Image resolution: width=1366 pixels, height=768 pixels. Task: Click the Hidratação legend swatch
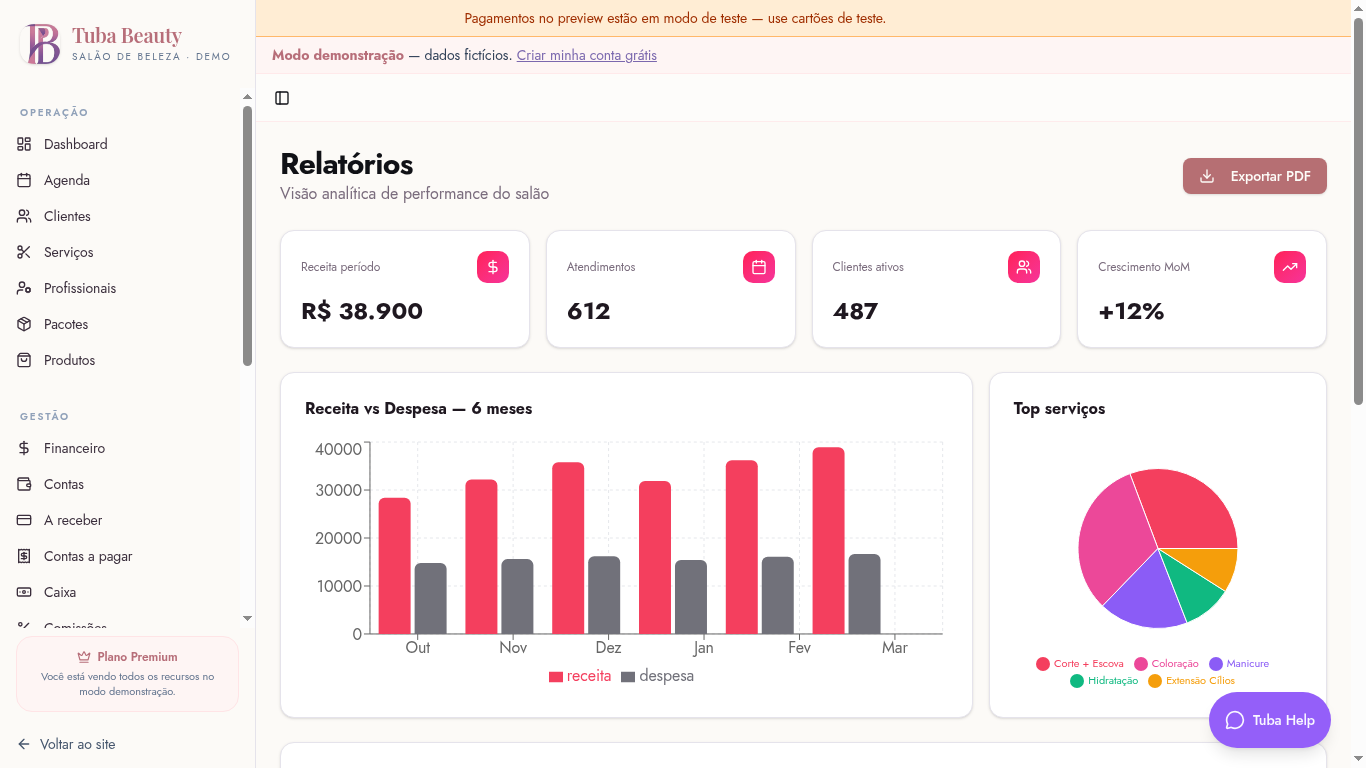1077,681
